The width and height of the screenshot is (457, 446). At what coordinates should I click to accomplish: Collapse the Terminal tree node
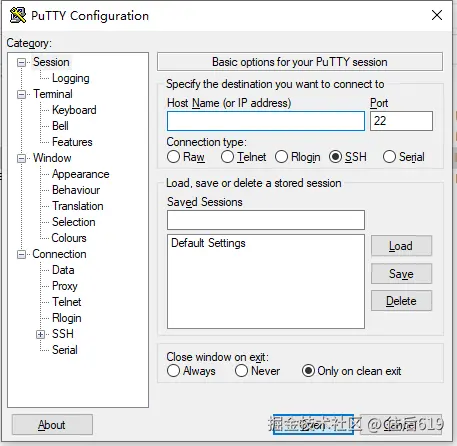(x=22, y=94)
